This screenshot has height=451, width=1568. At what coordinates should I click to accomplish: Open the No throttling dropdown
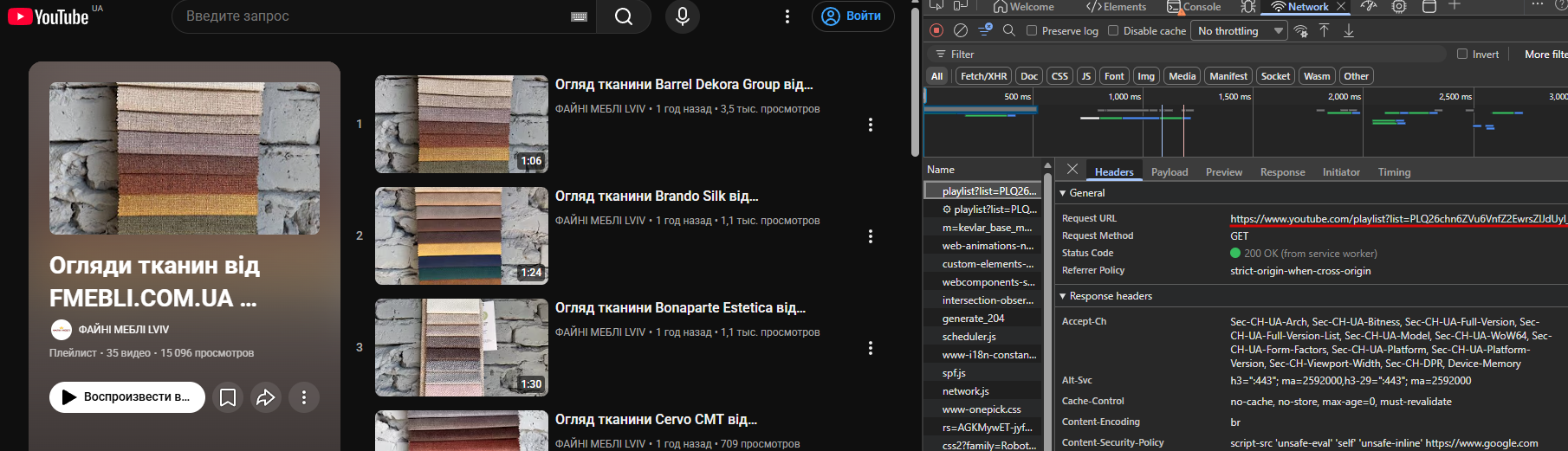1240,31
